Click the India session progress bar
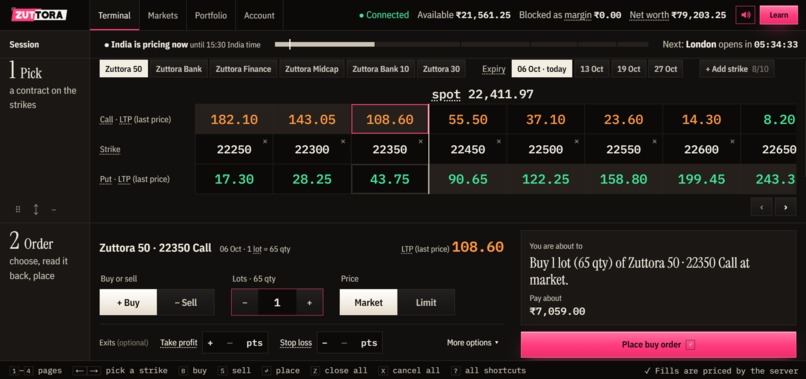The height and width of the screenshot is (379, 806). point(462,45)
